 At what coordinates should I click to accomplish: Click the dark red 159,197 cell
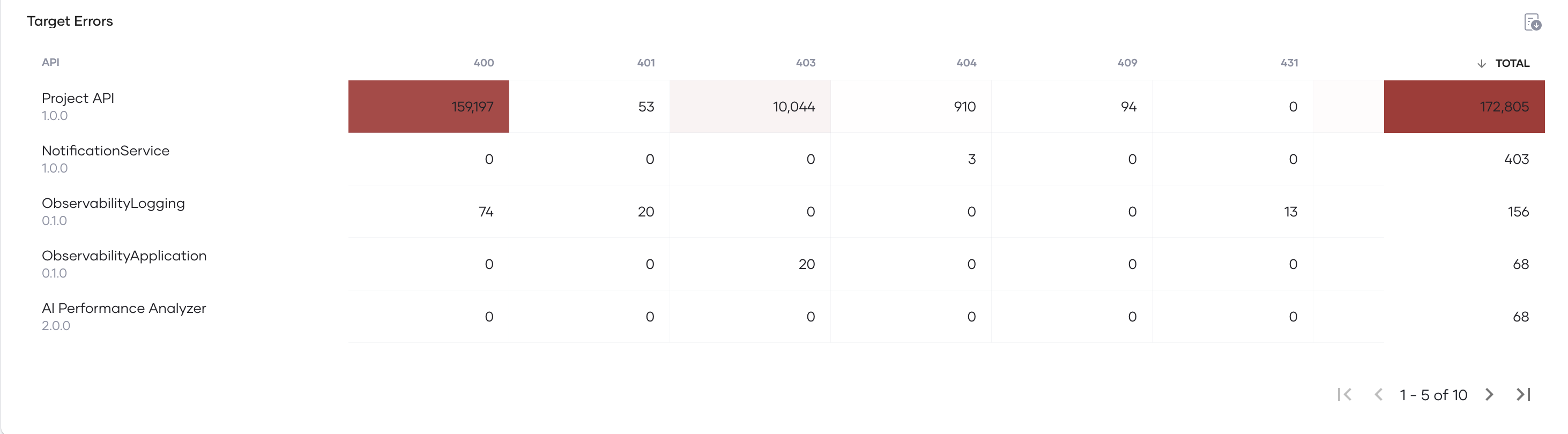point(428,107)
